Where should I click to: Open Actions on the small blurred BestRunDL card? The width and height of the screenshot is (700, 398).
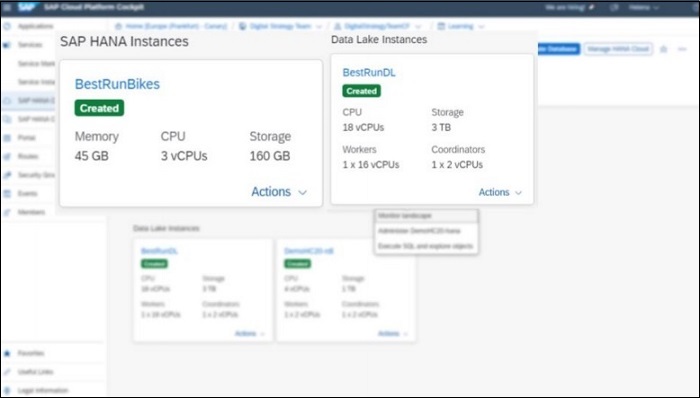click(250, 334)
